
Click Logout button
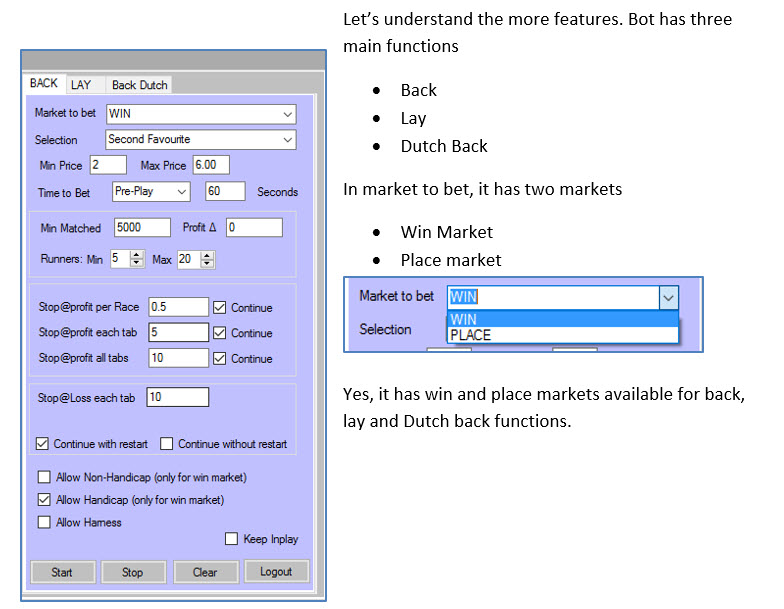[276, 572]
